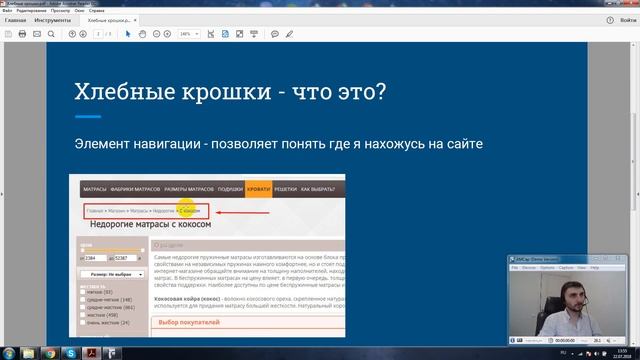This screenshot has width=640, height=360.
Task: Open the Файл menu
Action: [x=7, y=11]
